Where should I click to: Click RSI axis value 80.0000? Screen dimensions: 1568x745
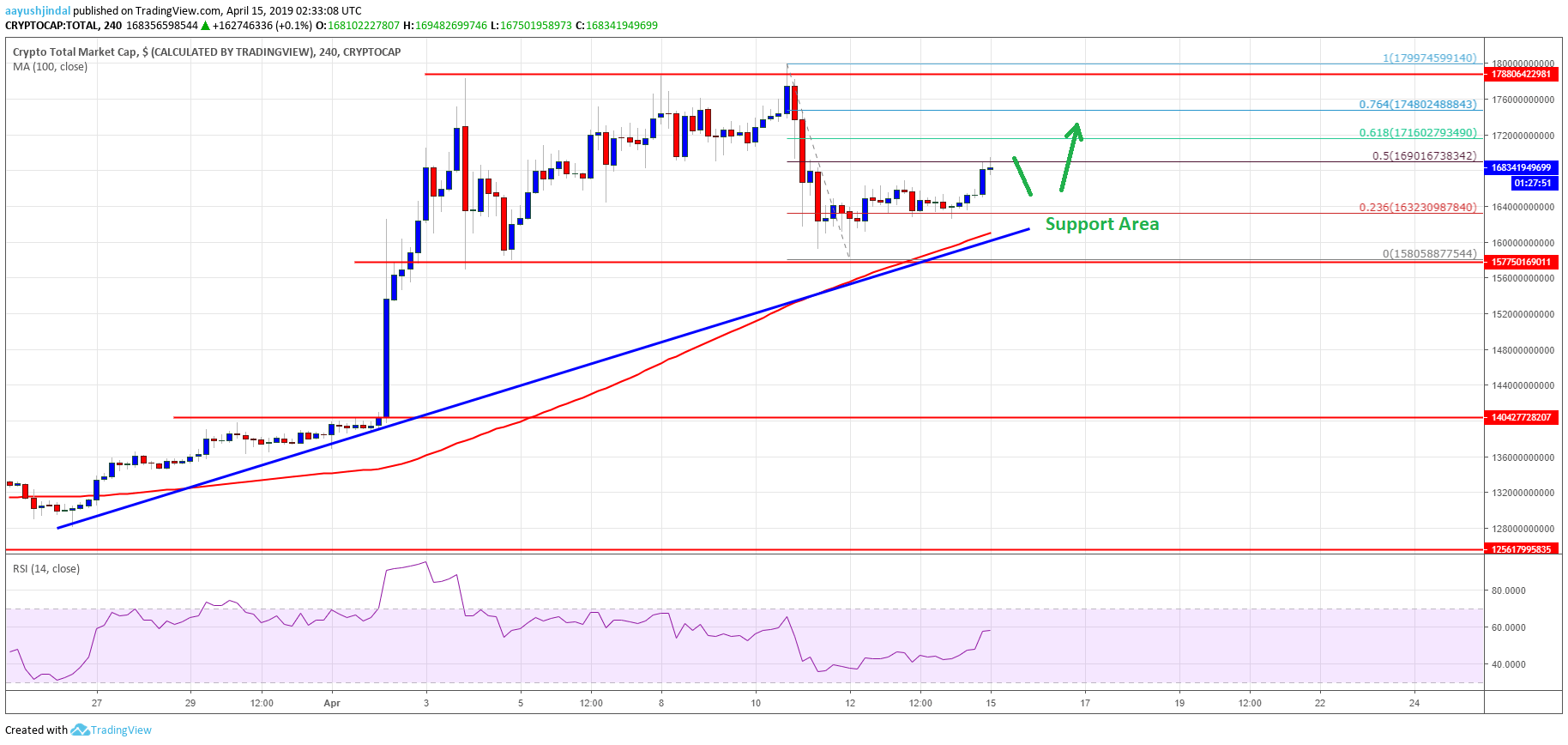pos(1509,591)
